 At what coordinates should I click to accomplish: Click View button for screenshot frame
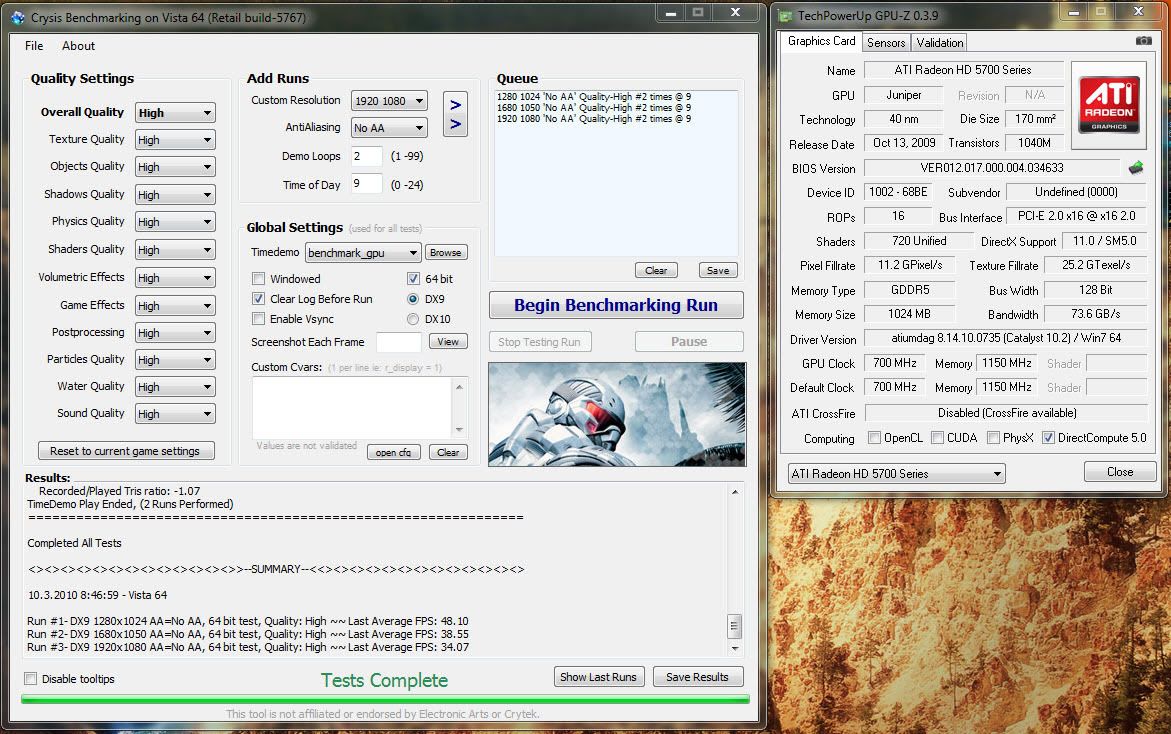point(448,341)
